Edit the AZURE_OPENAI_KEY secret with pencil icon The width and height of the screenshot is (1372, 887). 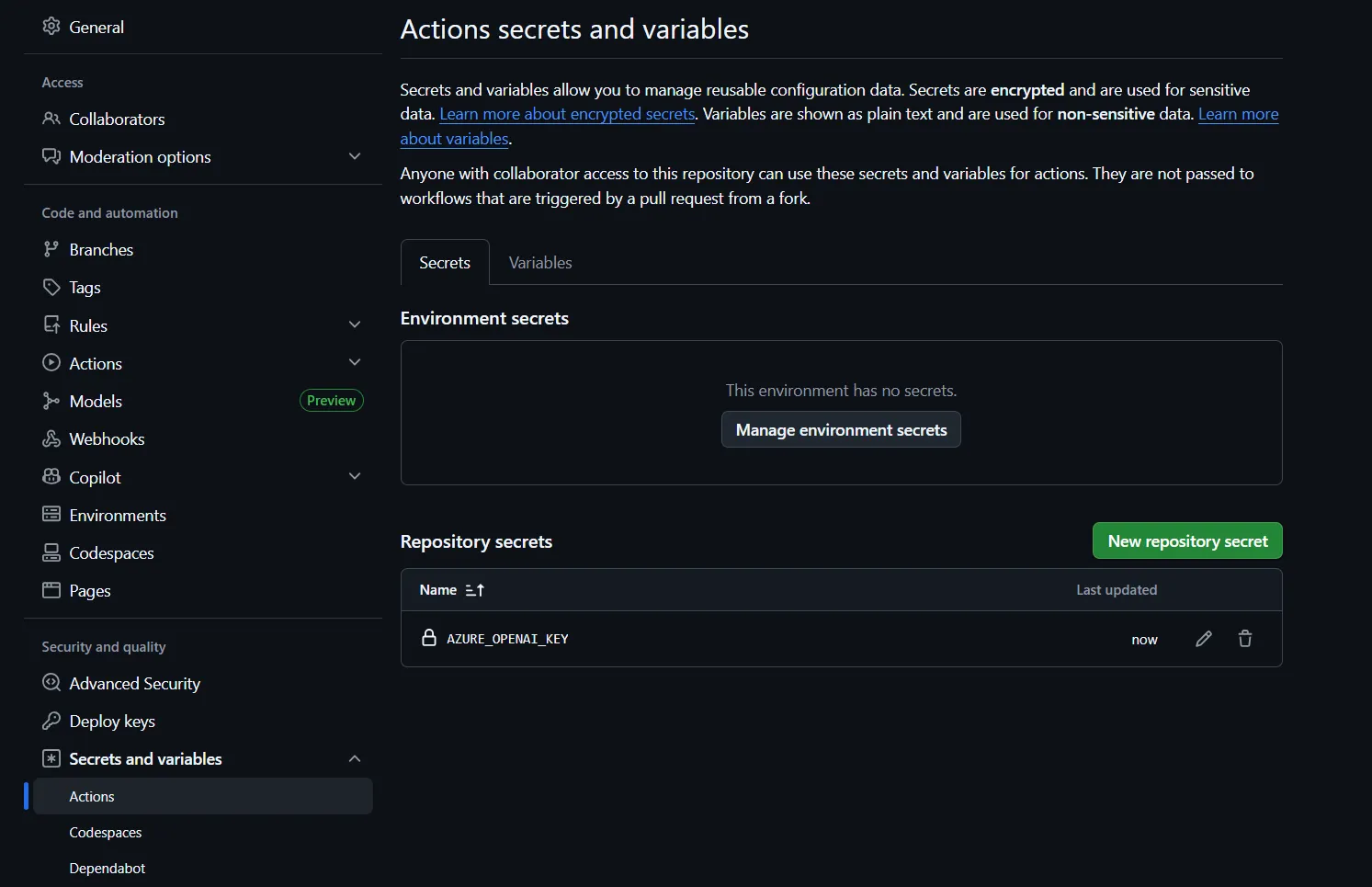pos(1204,639)
